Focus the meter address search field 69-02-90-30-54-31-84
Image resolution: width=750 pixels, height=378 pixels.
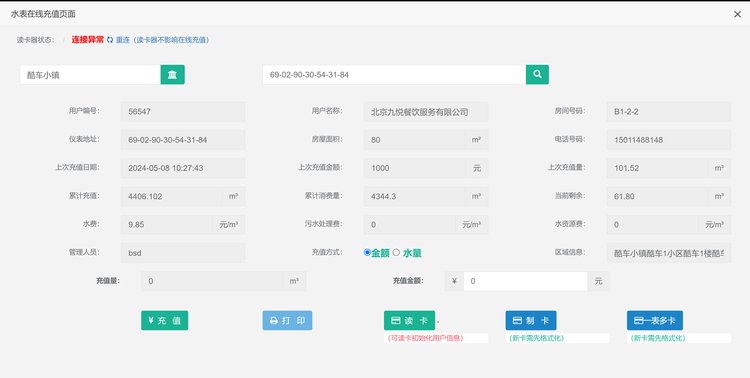point(395,75)
